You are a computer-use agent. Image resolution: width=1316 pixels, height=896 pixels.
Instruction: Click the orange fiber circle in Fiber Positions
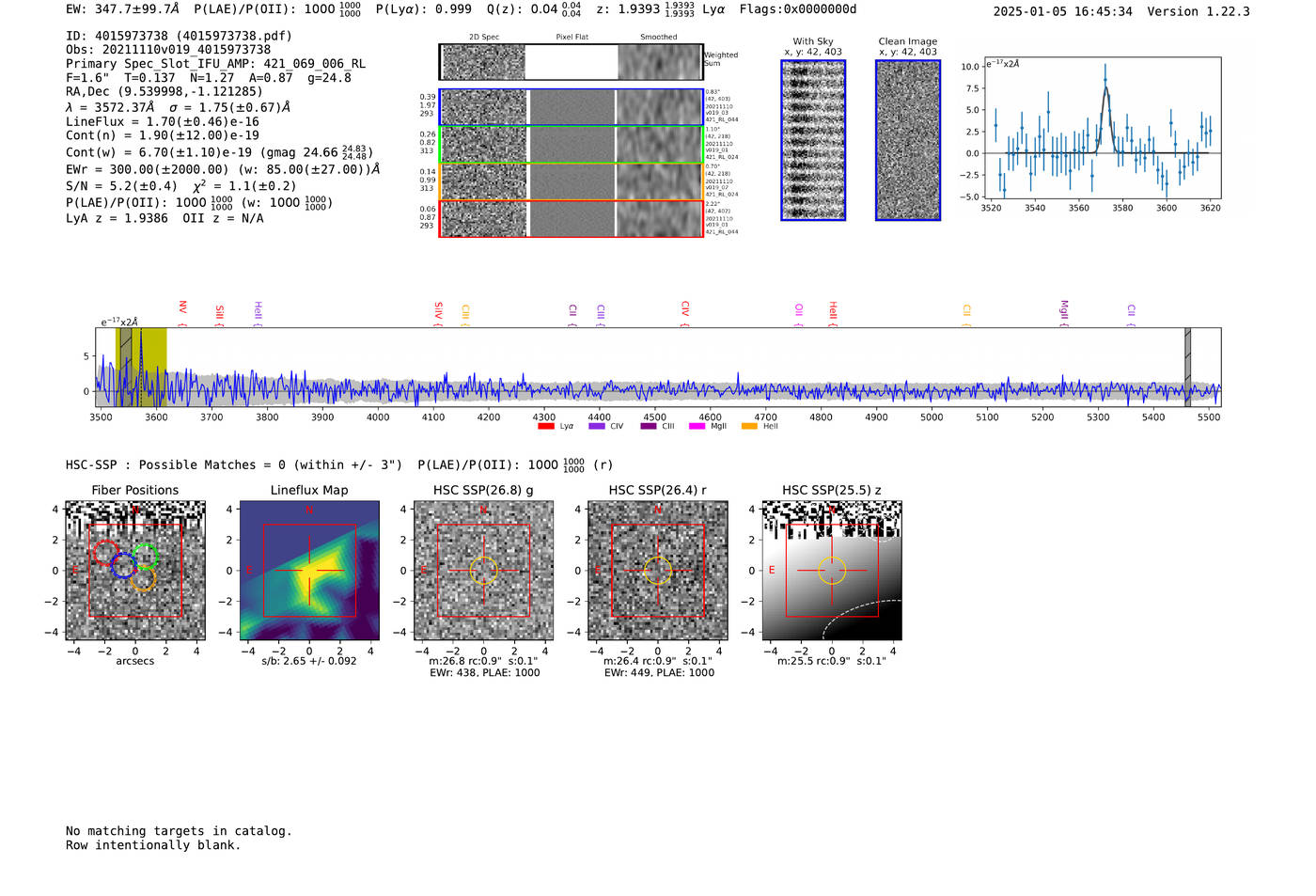coord(143,578)
